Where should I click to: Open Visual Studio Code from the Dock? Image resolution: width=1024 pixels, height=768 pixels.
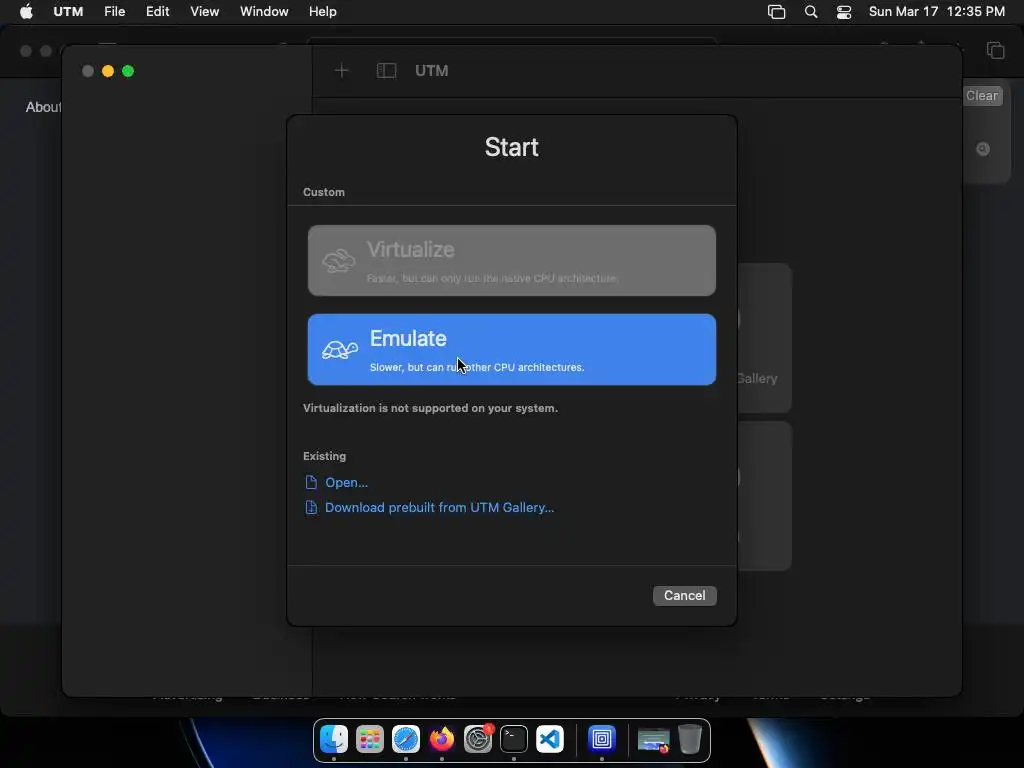(x=550, y=739)
